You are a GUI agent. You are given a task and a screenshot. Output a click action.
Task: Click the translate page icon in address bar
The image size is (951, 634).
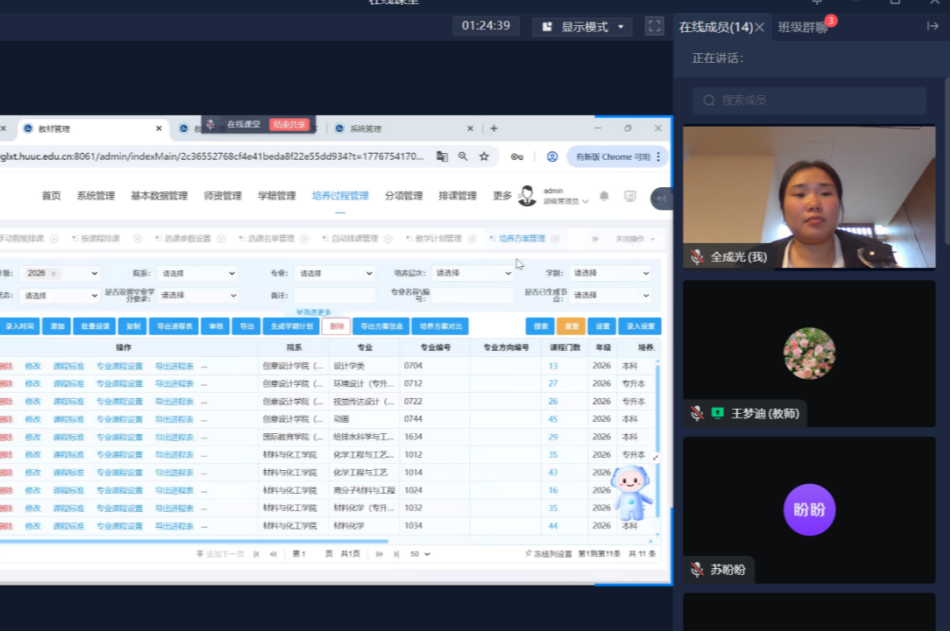441,157
